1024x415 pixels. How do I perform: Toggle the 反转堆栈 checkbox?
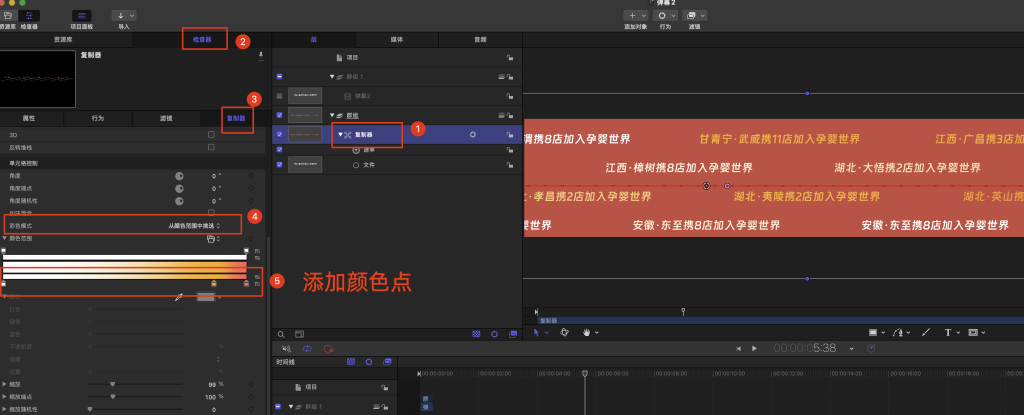(210, 147)
